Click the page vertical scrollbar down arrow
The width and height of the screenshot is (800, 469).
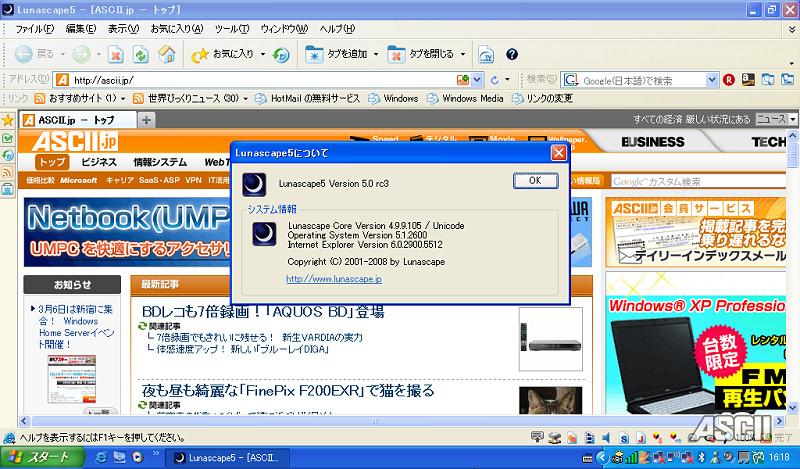[x=792, y=408]
